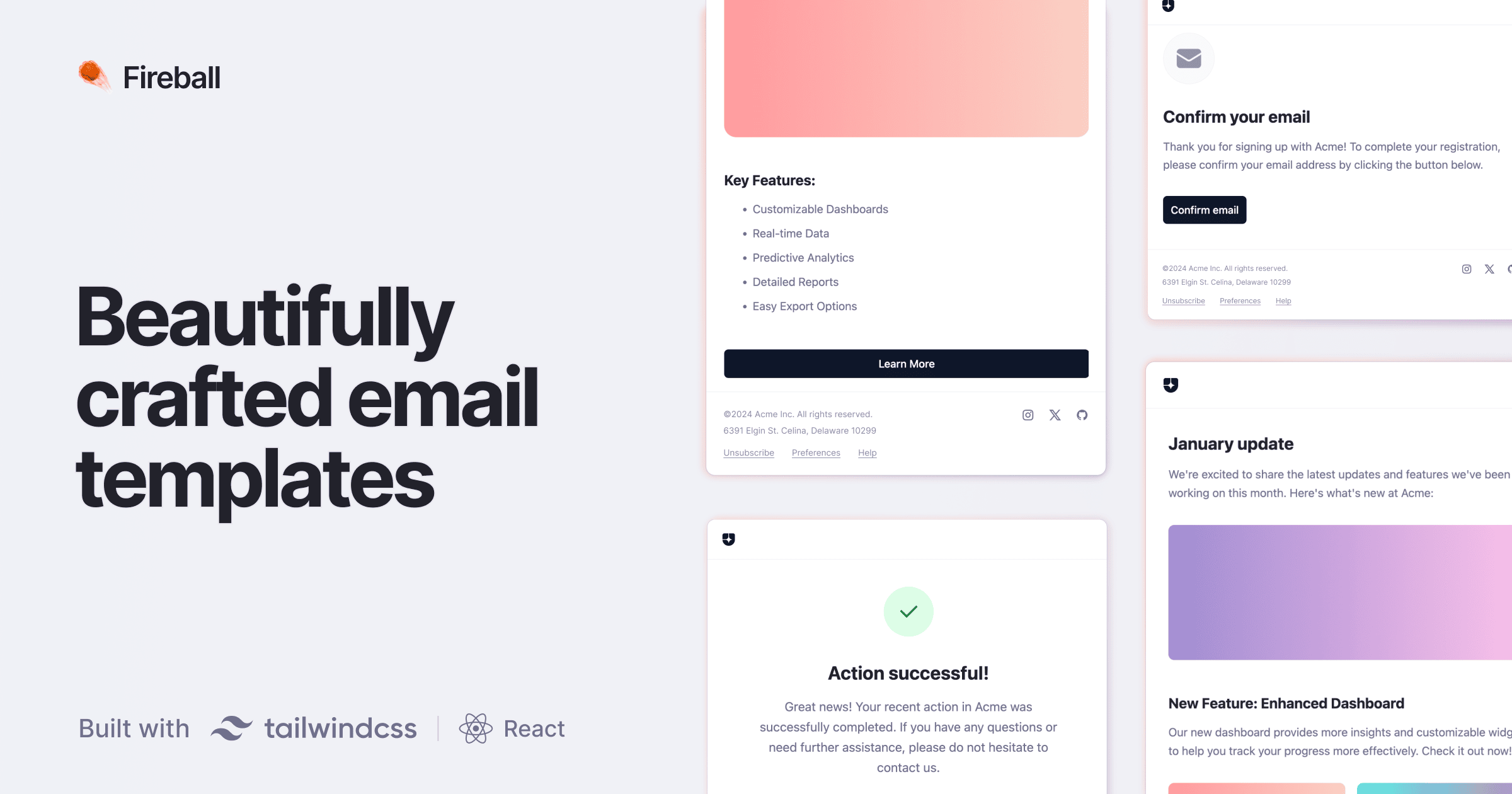Click the 'Learn More' button on features email
This screenshot has height=794, width=1512.
coord(906,363)
